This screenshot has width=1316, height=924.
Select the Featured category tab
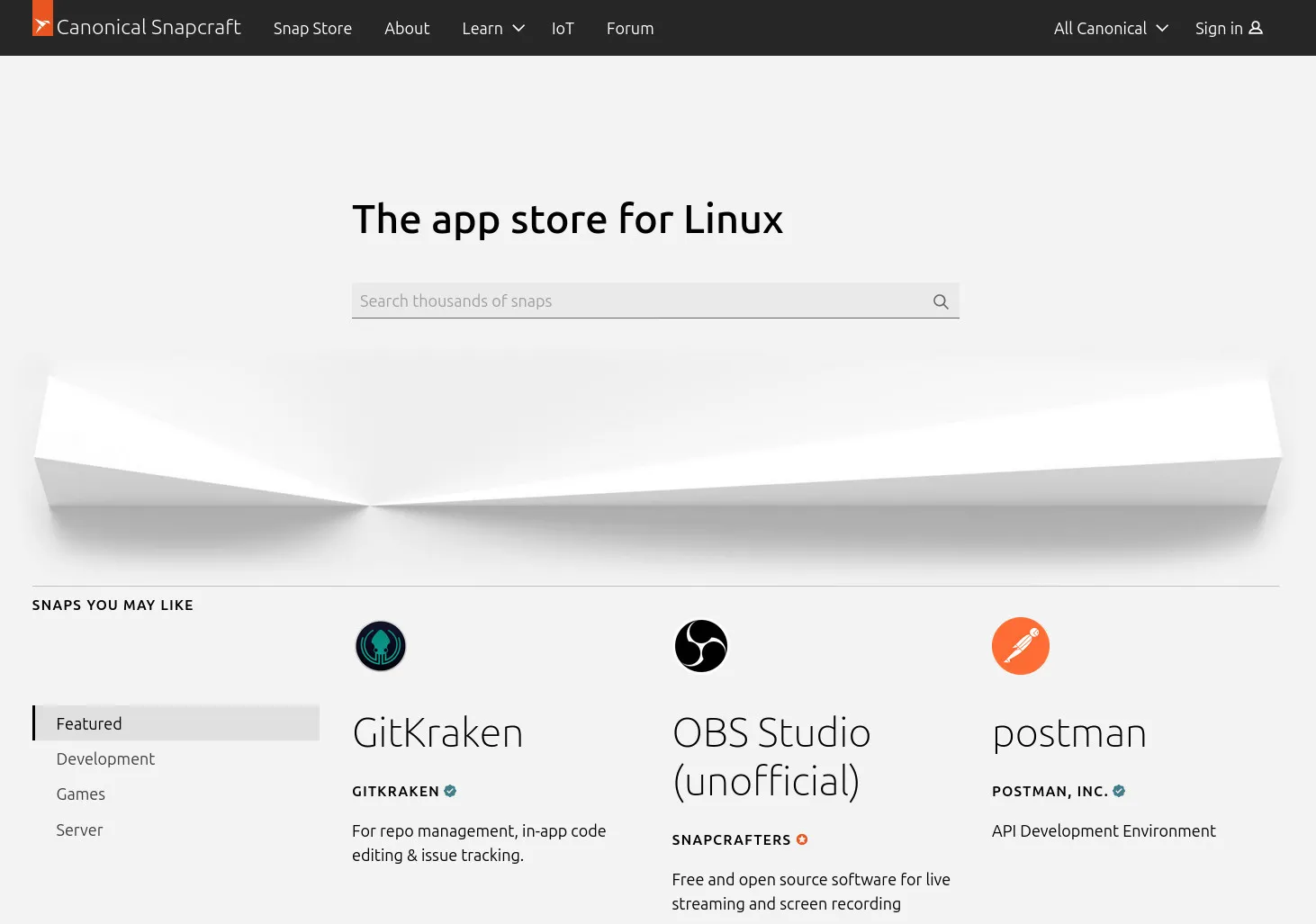pos(89,723)
